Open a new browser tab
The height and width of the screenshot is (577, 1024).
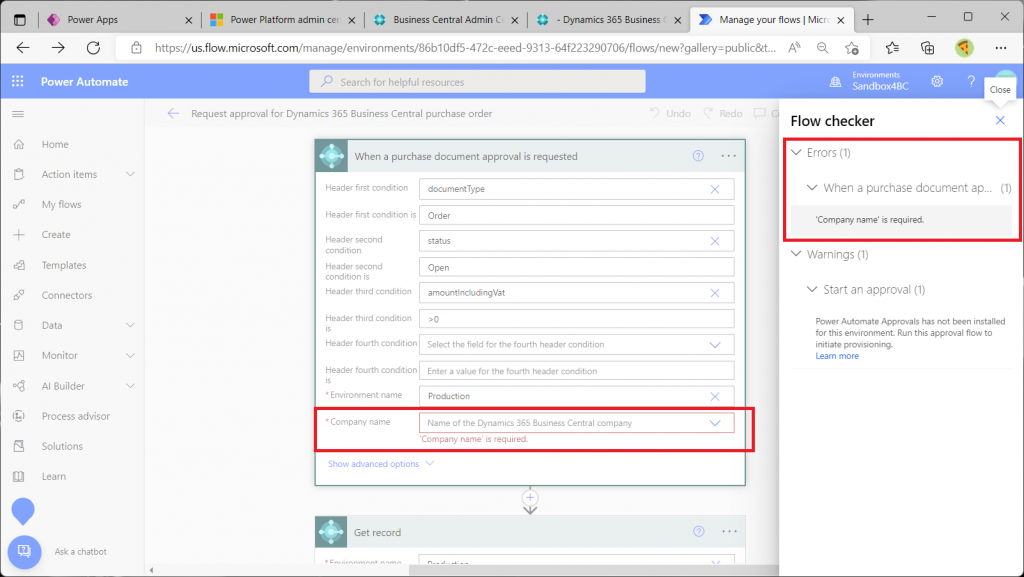click(868, 20)
